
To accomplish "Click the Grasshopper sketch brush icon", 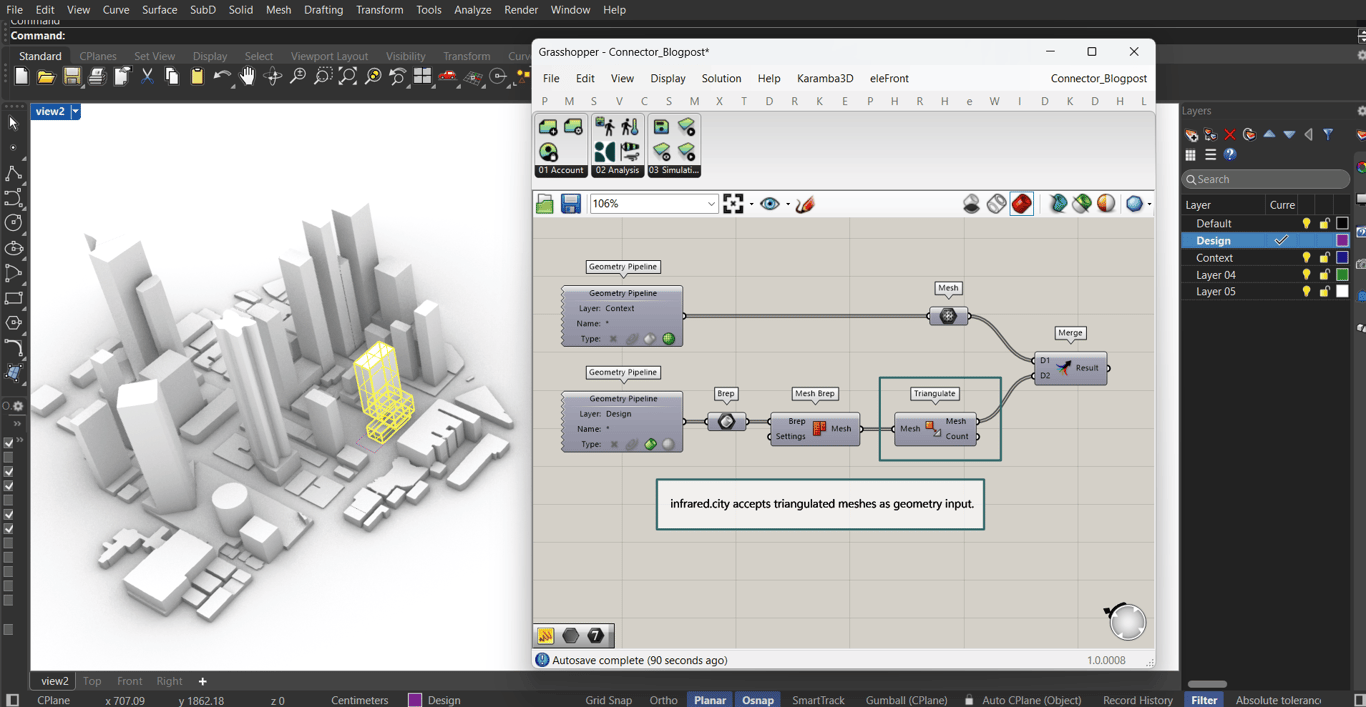I will pos(805,204).
